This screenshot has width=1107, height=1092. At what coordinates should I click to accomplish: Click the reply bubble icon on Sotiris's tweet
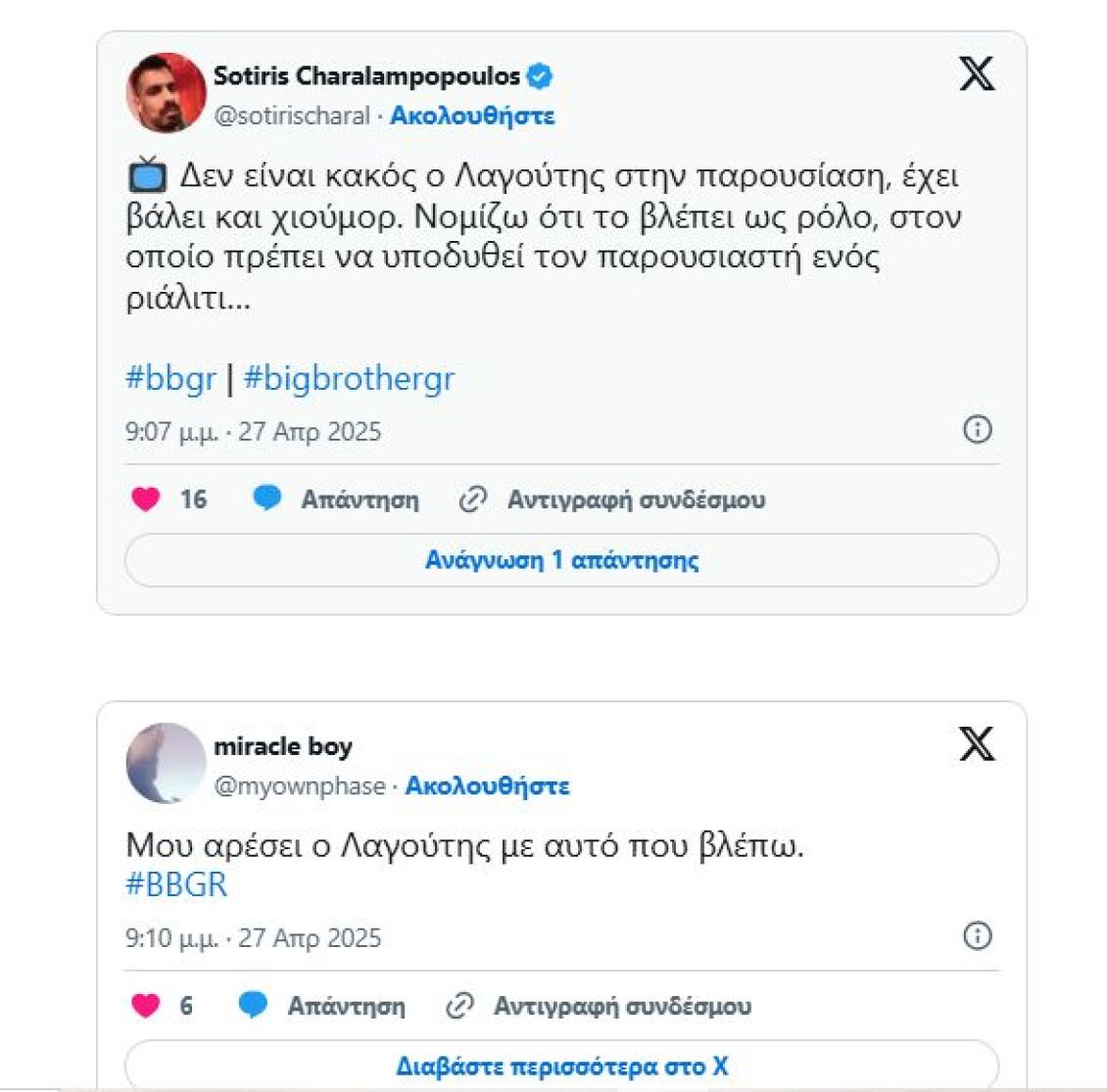(266, 499)
